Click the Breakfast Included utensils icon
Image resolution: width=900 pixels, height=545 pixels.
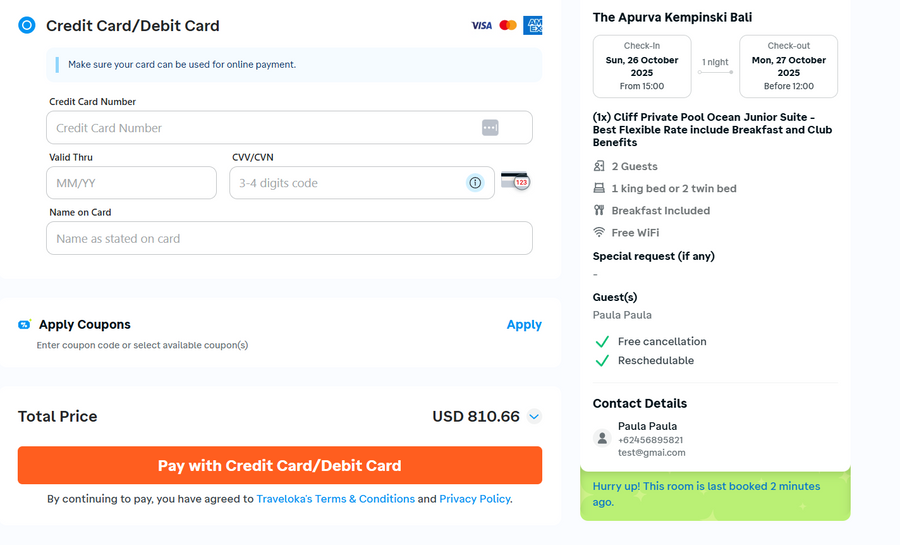click(599, 210)
